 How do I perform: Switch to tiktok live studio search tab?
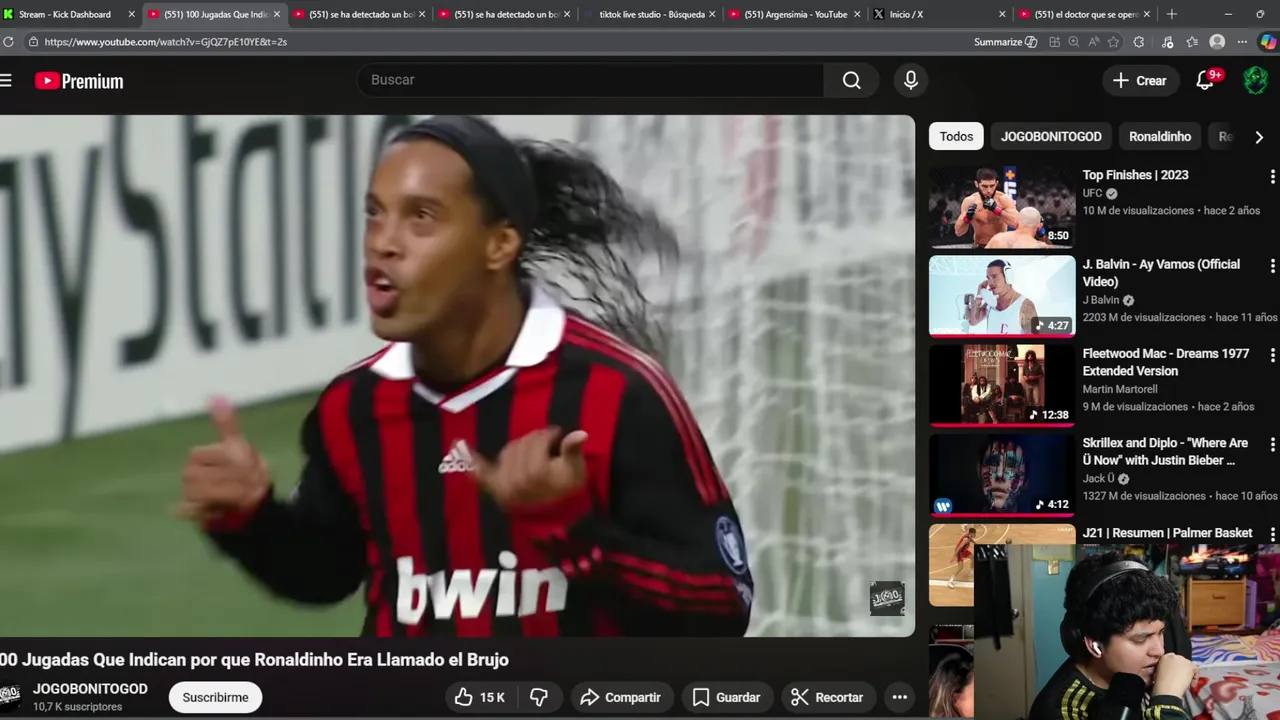[651, 14]
